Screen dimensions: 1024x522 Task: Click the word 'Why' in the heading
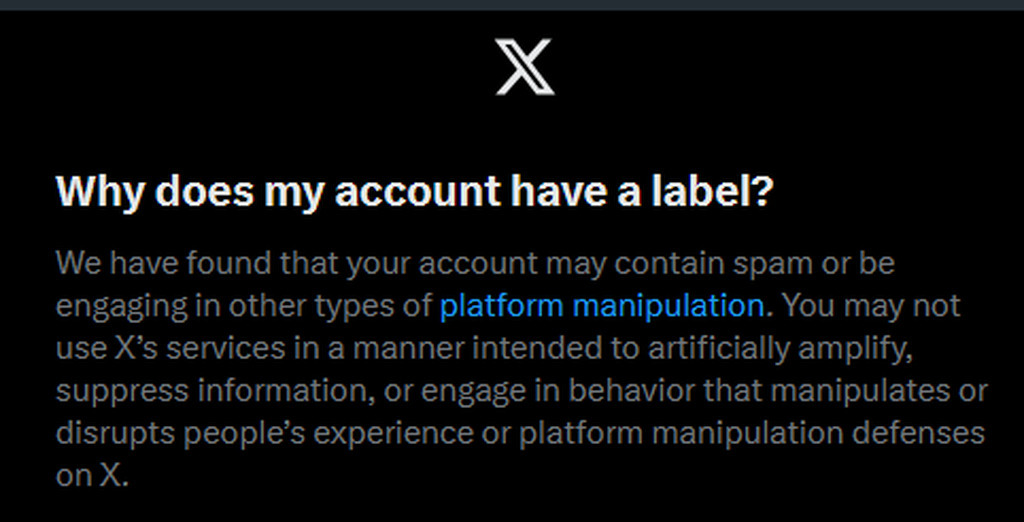click(101, 192)
